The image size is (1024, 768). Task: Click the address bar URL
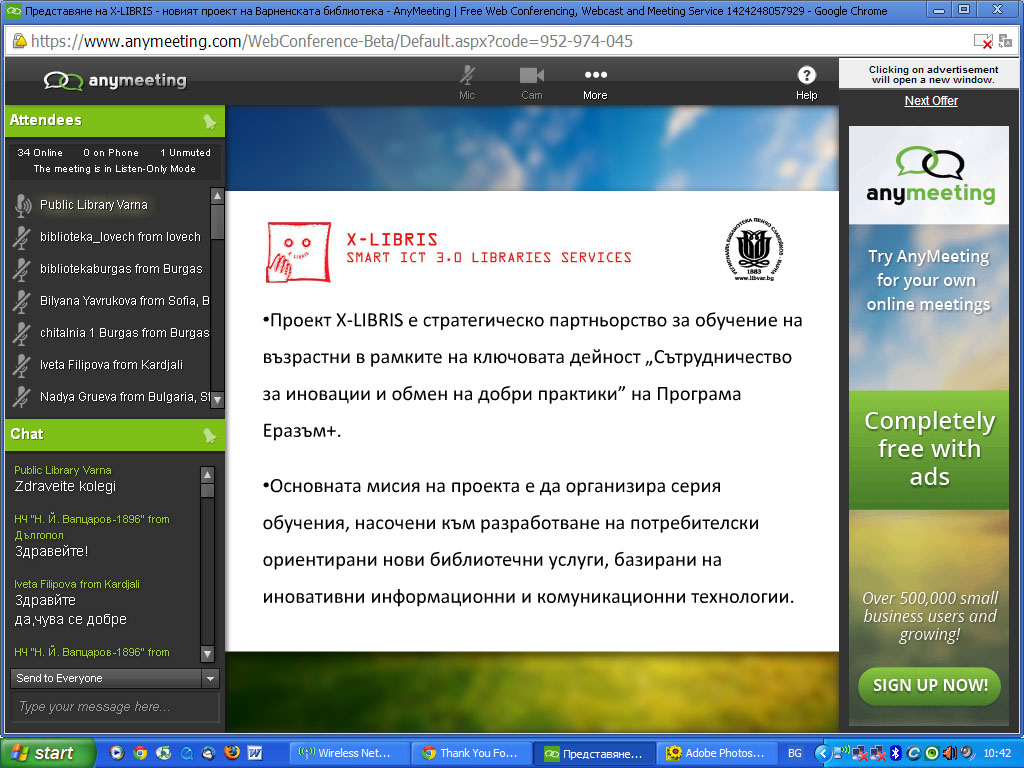tap(332, 42)
